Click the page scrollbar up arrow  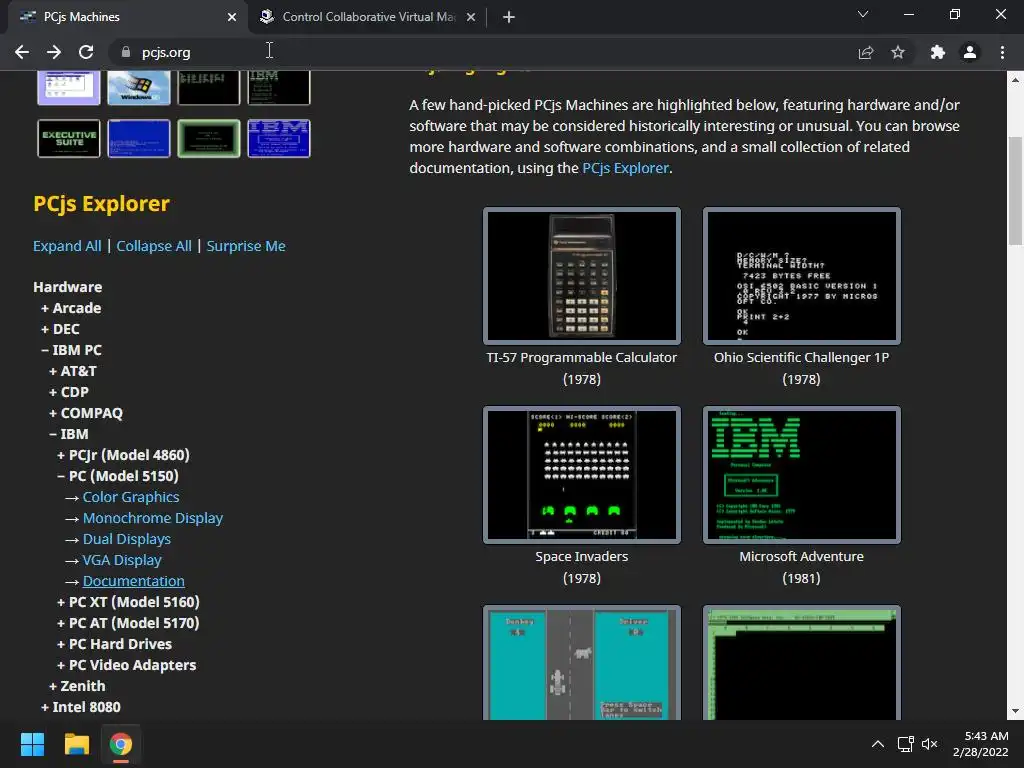click(1015, 80)
